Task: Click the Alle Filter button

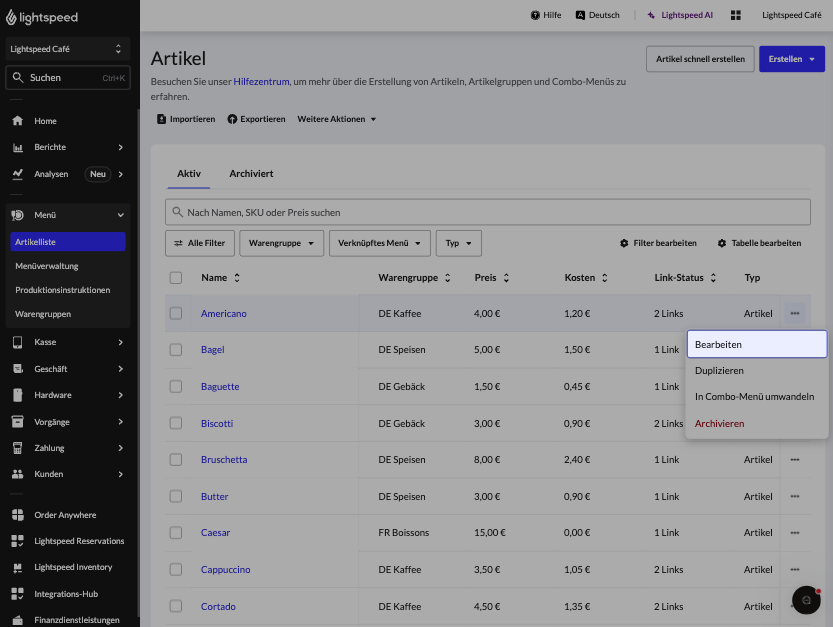Action: click(200, 243)
